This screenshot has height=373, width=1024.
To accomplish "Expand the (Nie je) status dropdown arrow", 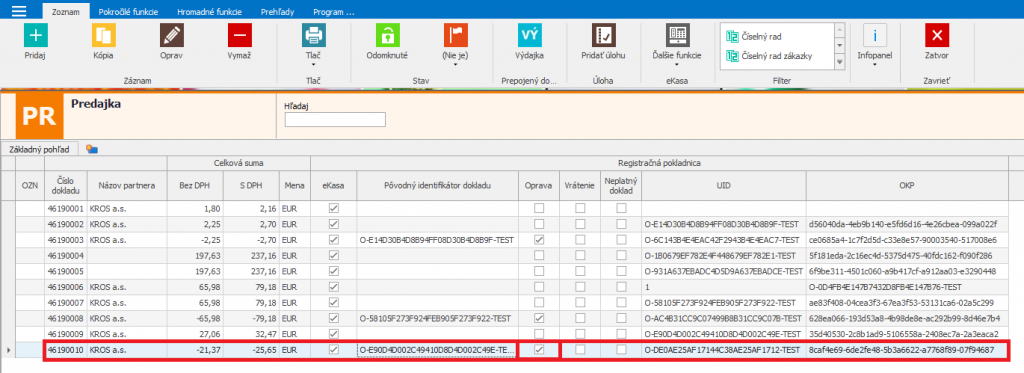I will click(x=455, y=65).
